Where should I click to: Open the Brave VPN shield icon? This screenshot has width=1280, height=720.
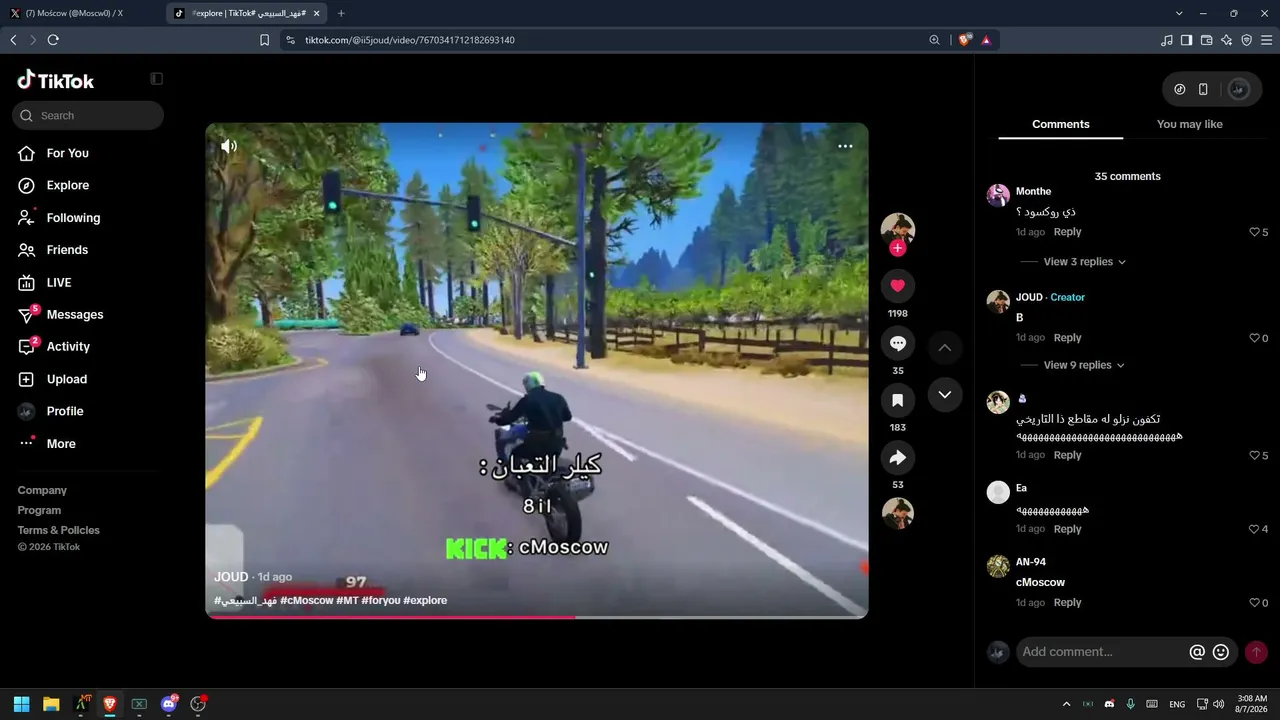pos(1247,40)
